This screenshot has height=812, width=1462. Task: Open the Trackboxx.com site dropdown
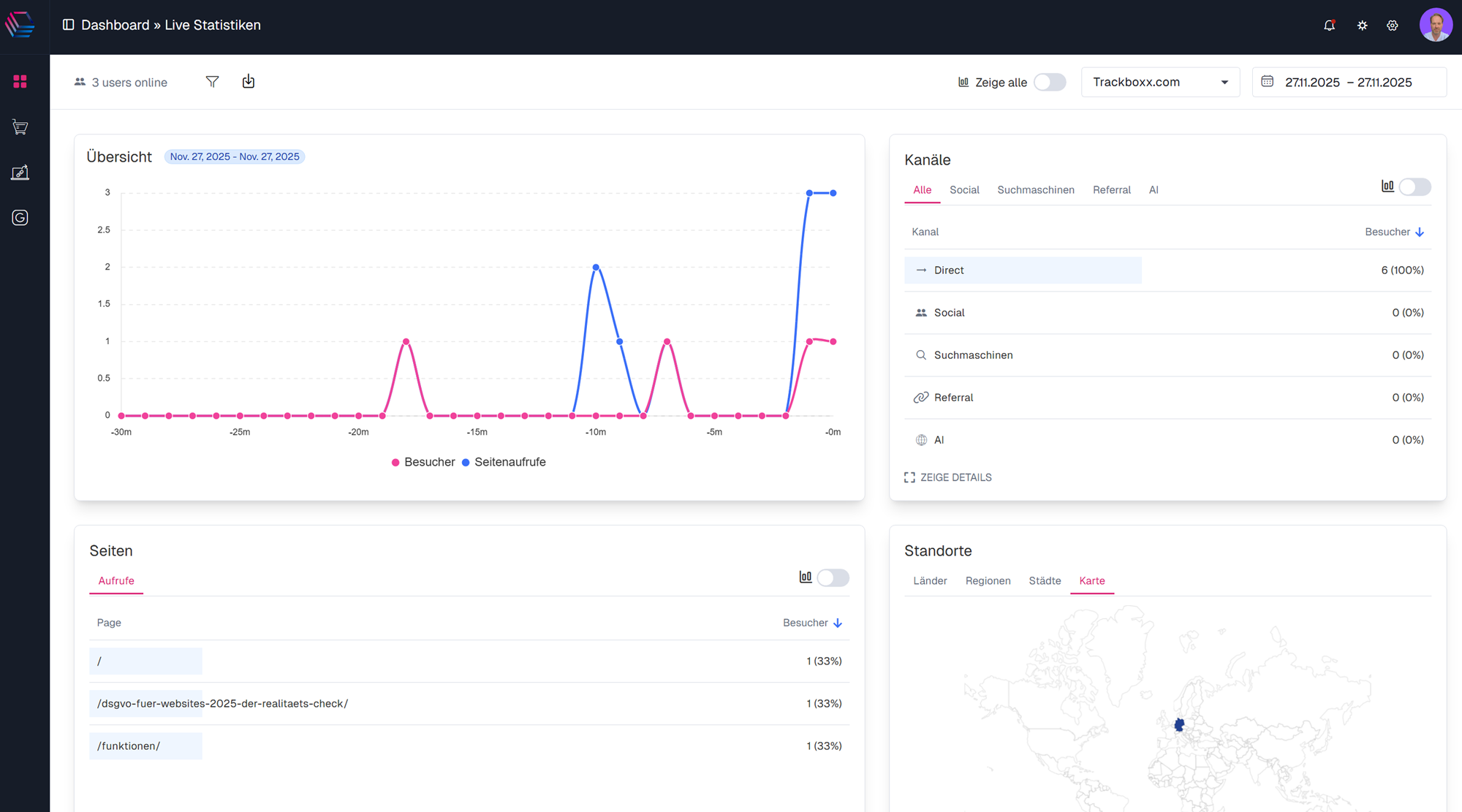[x=1160, y=83]
